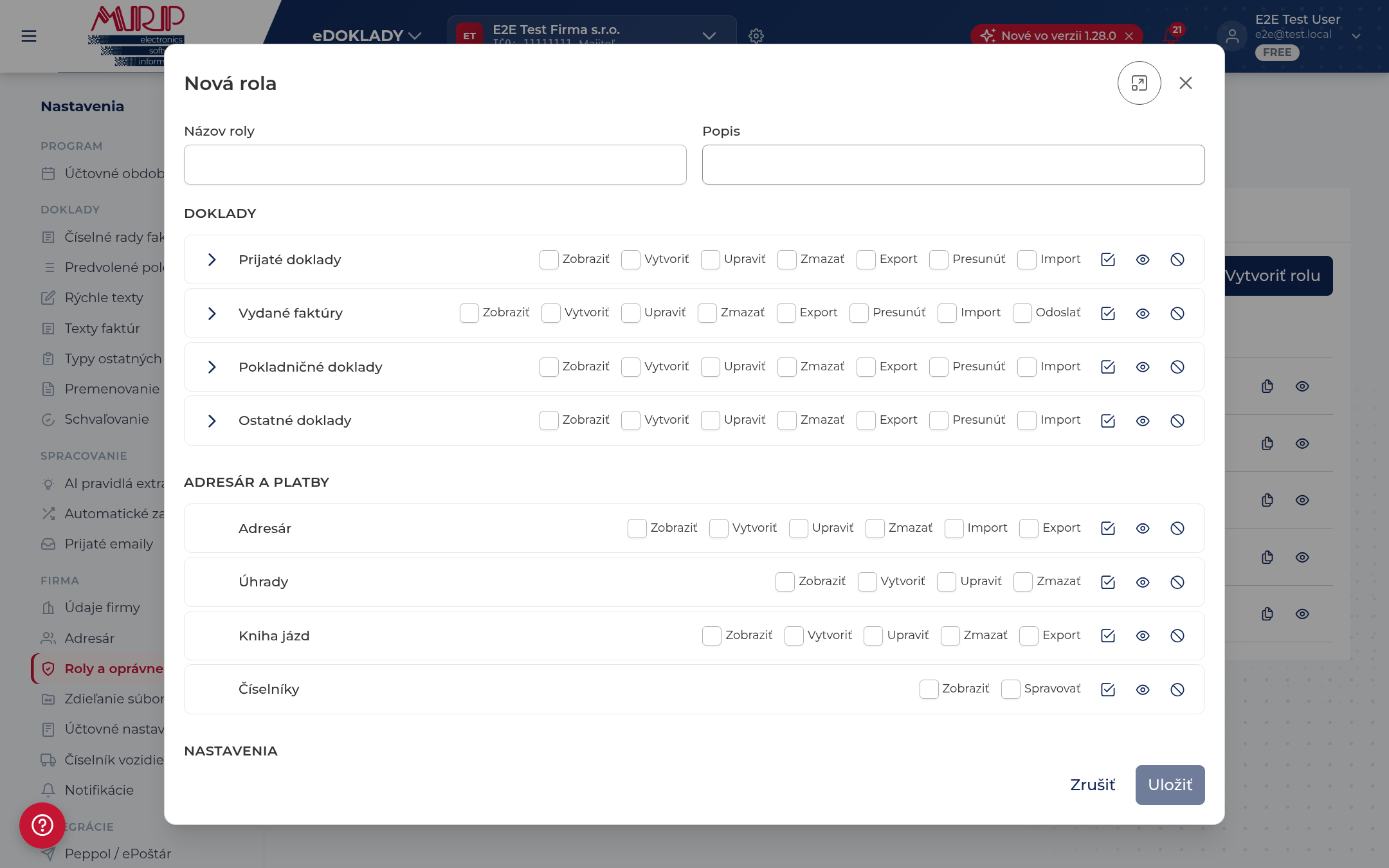
Task: Focus the Názov roly input field
Action: pos(435,165)
